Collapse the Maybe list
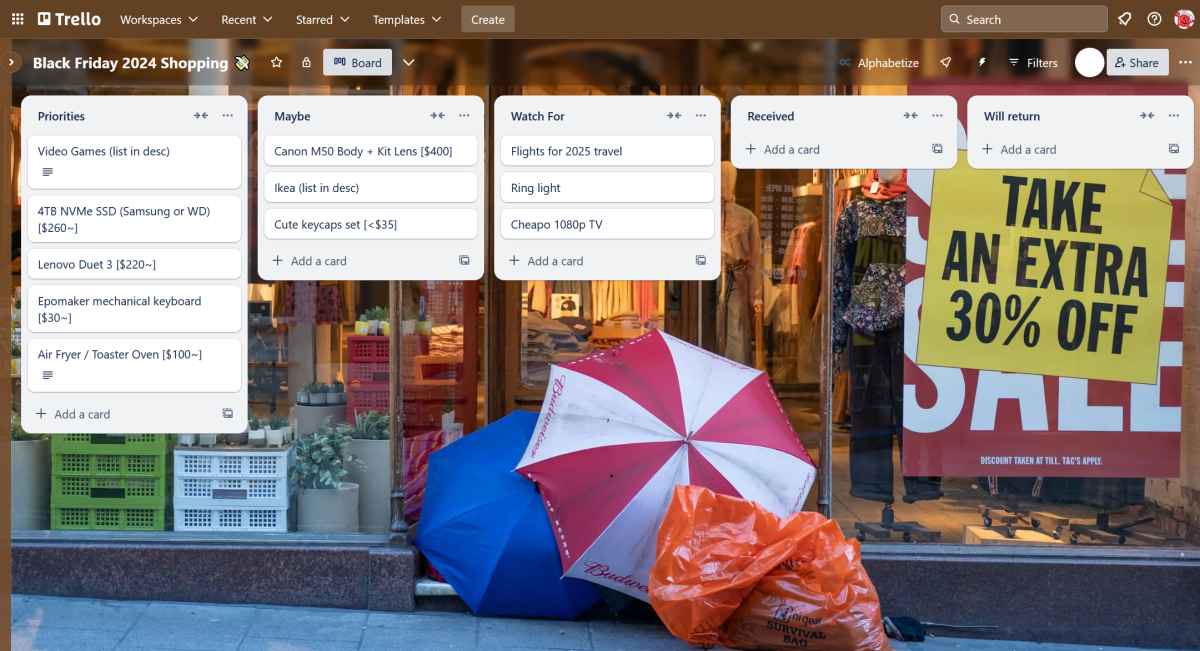 438,115
